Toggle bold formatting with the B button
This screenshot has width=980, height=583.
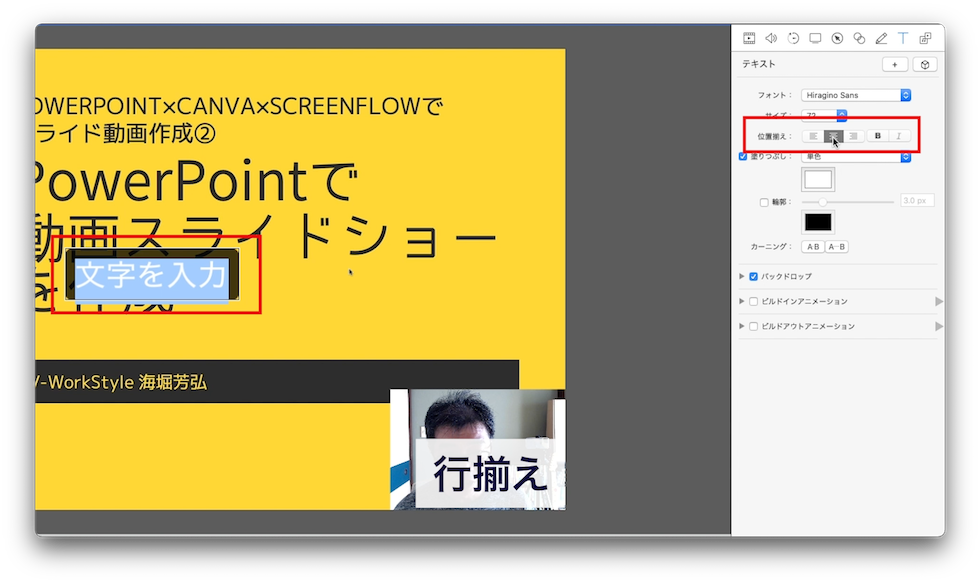point(878,135)
